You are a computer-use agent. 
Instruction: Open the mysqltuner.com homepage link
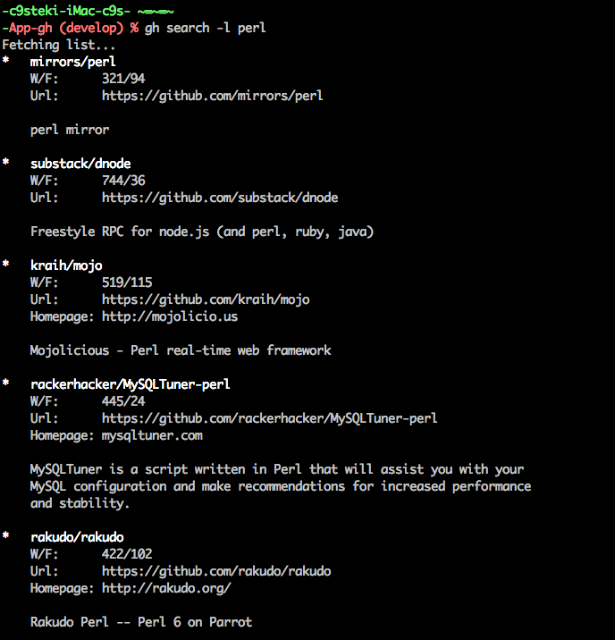[152, 436]
